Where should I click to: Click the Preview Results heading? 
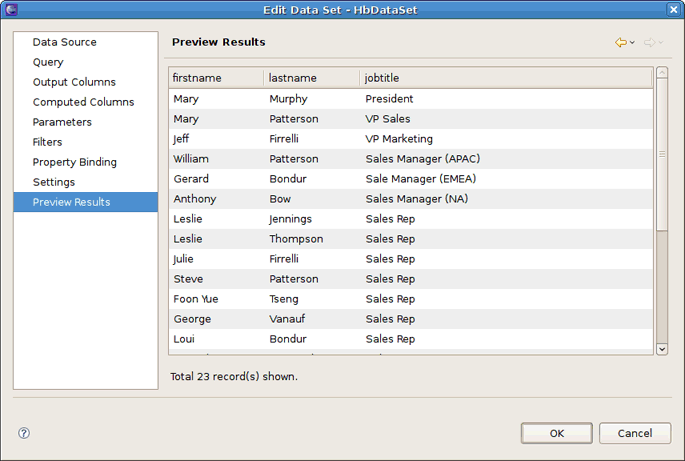pos(218,42)
